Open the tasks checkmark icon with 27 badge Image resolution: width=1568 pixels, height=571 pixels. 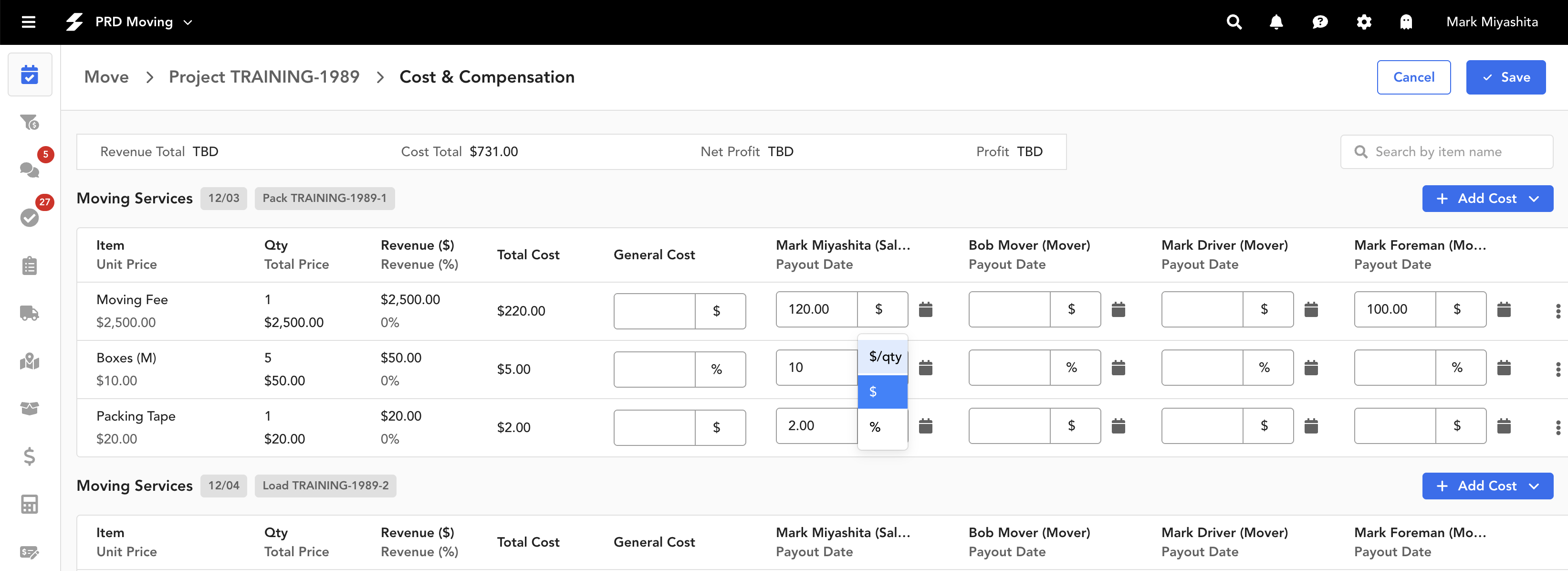(x=29, y=217)
